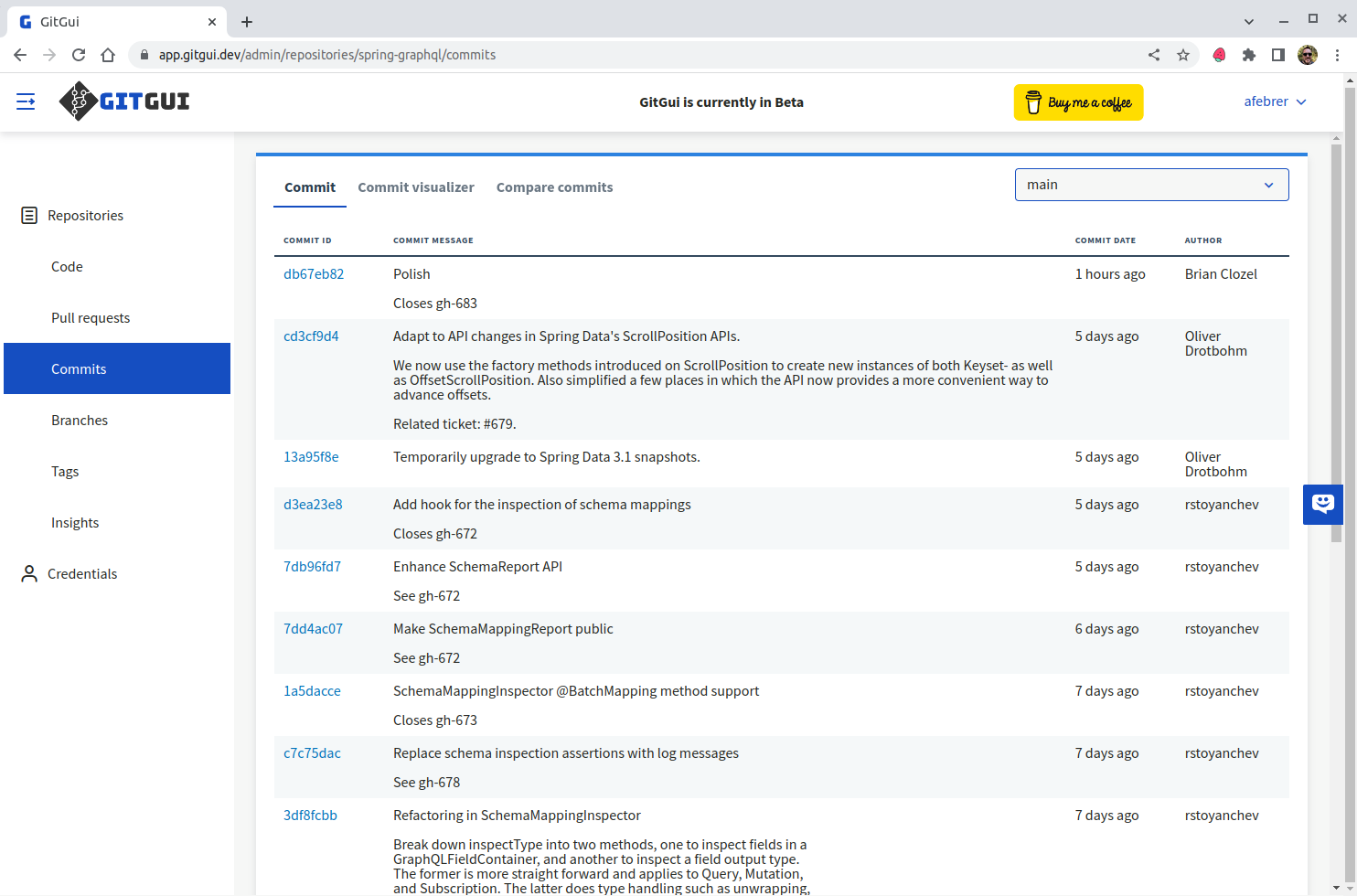
Task: Click 'Add hook for the inspection of schema mappings' message
Action: [542, 505]
